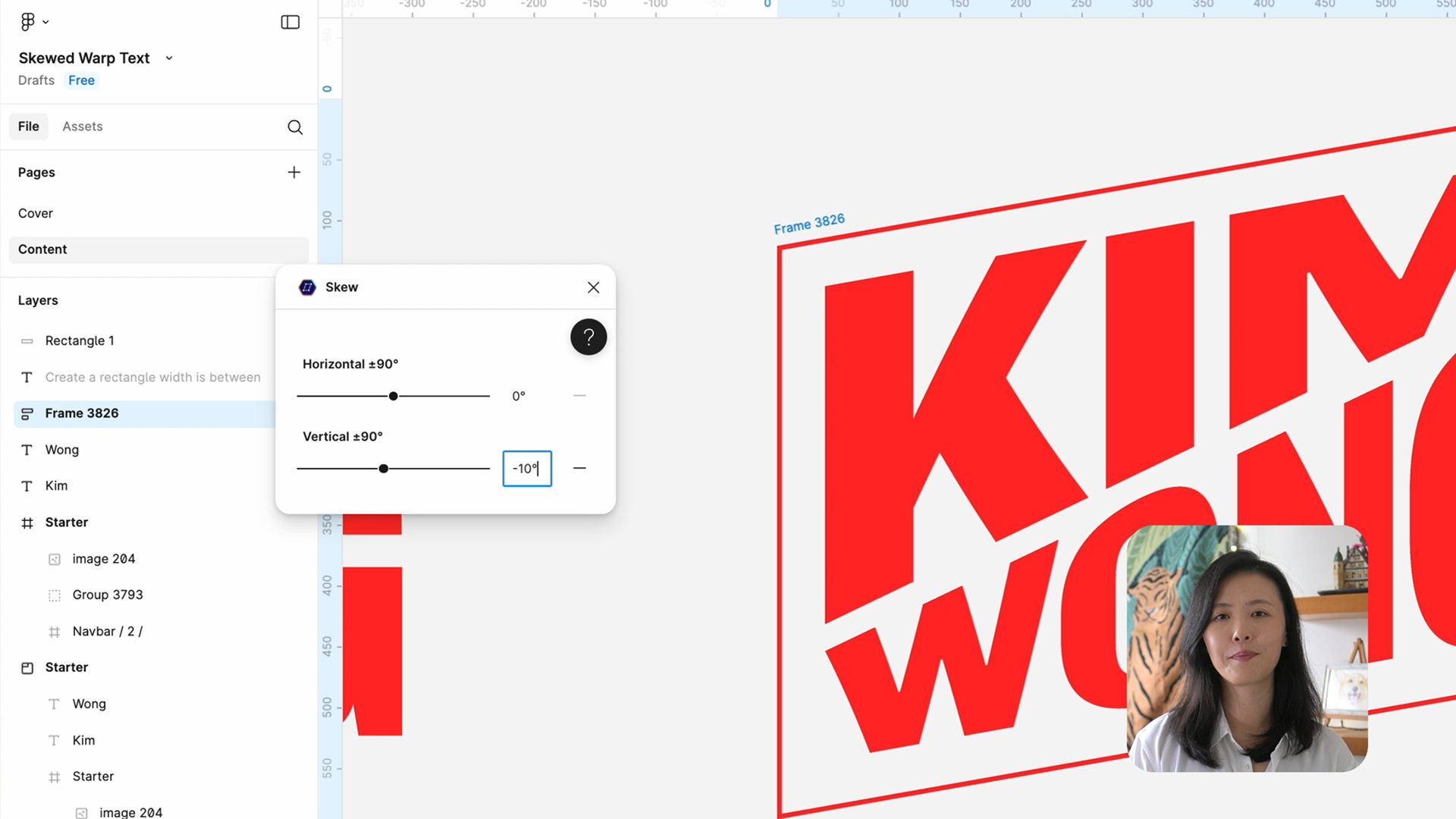Reset vertical skew with minus button

579,469
